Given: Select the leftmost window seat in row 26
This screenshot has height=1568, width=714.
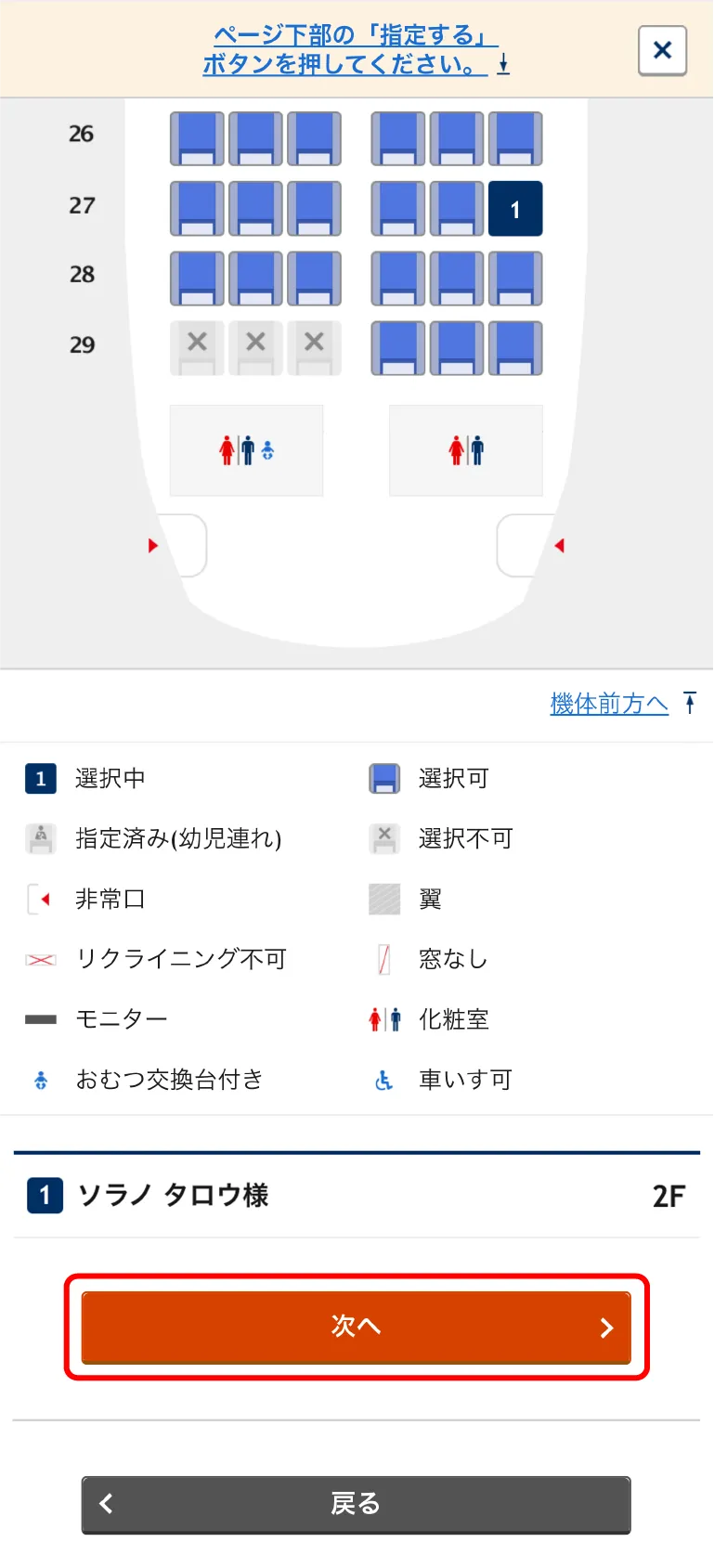Looking at the screenshot, I should 196,137.
